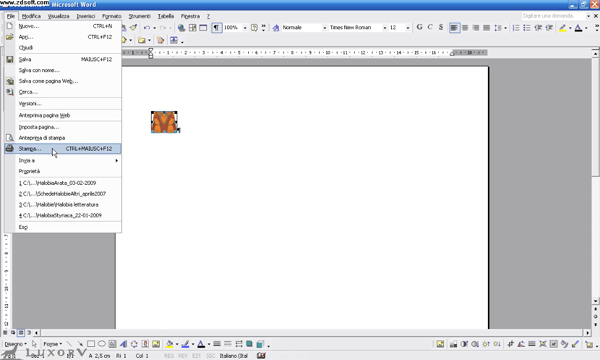Open the Tabella menu

click(166, 16)
